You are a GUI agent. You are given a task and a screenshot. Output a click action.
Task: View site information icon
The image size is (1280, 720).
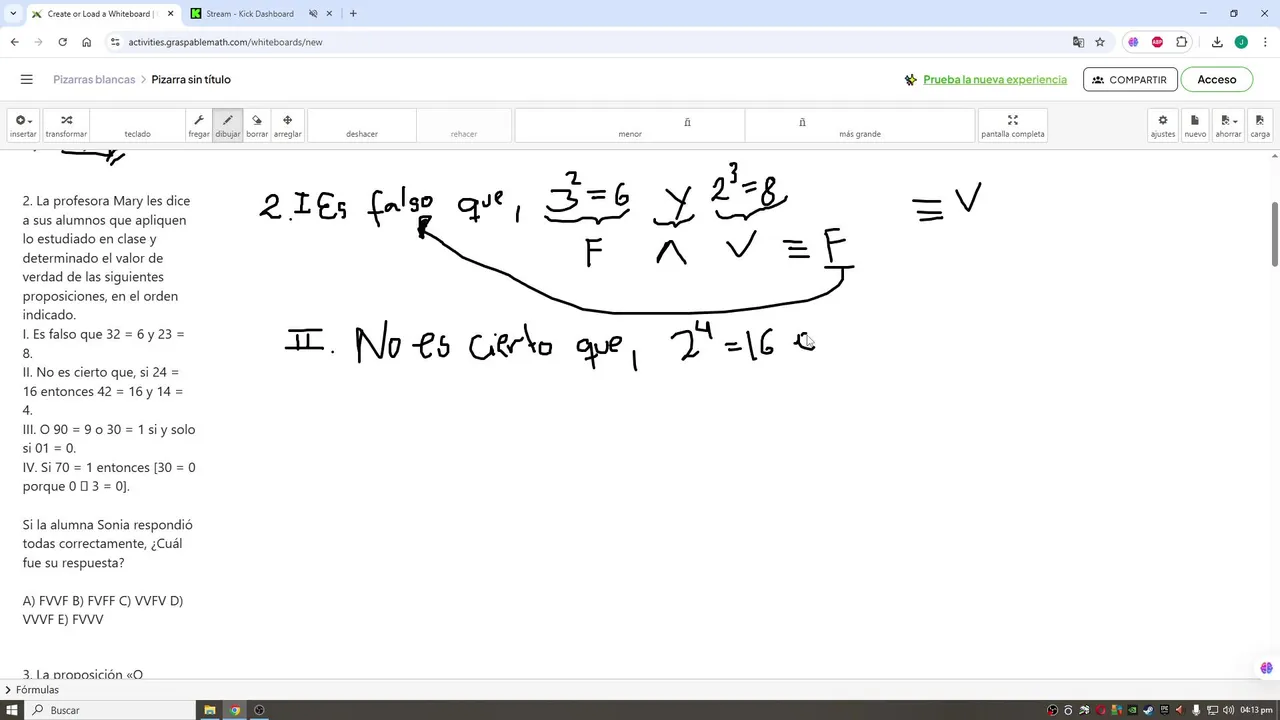tap(115, 42)
